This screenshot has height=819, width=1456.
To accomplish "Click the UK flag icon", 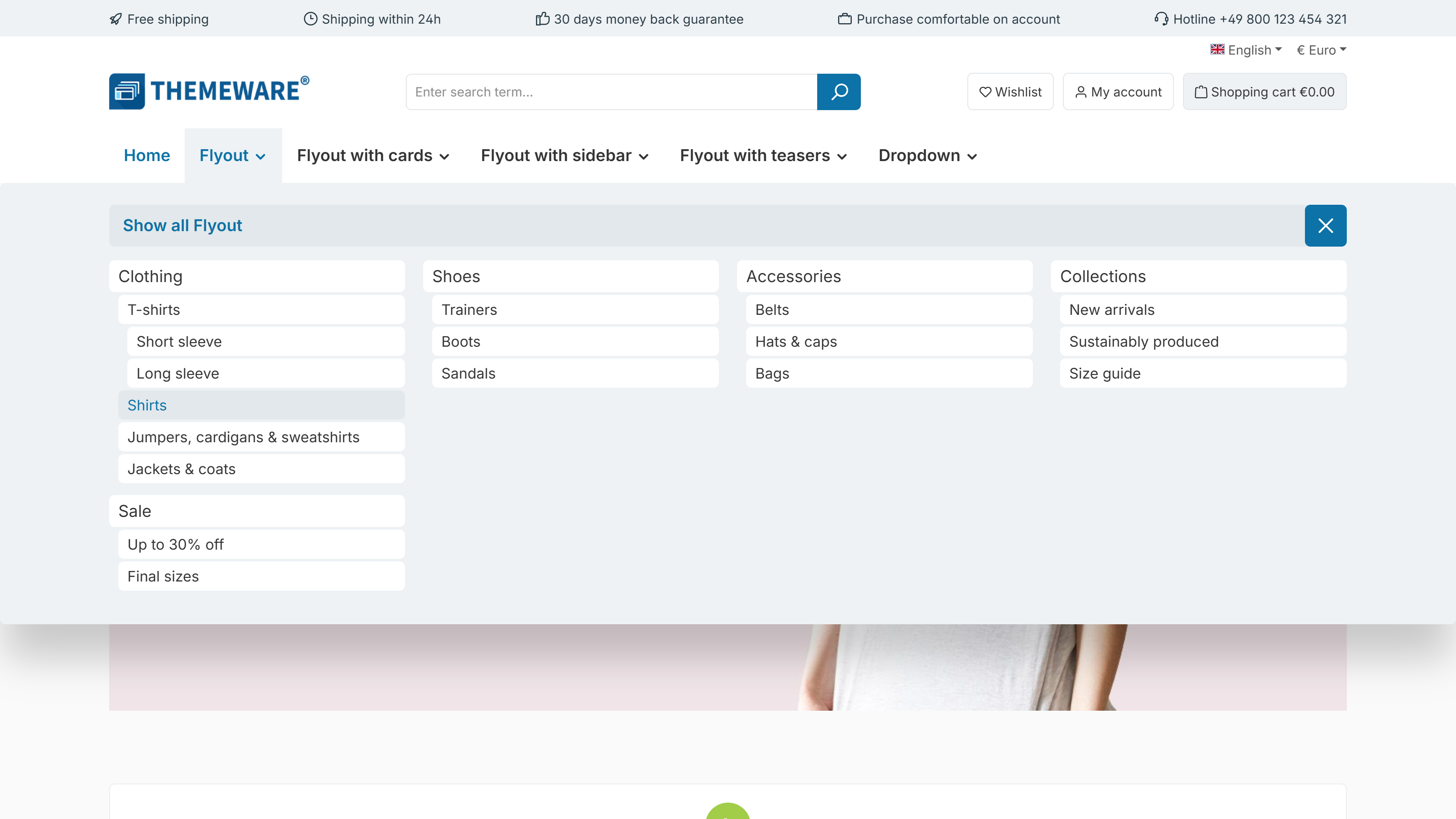I will 1218,50.
